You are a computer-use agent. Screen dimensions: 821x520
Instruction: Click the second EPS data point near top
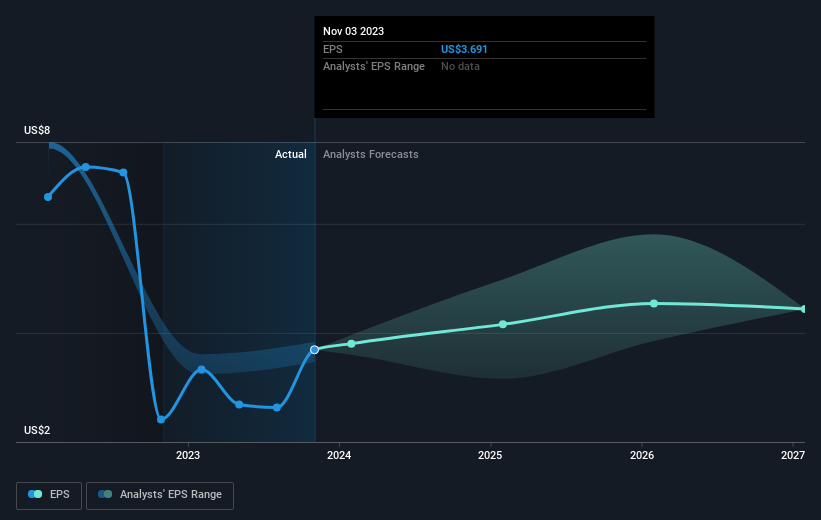[86, 167]
